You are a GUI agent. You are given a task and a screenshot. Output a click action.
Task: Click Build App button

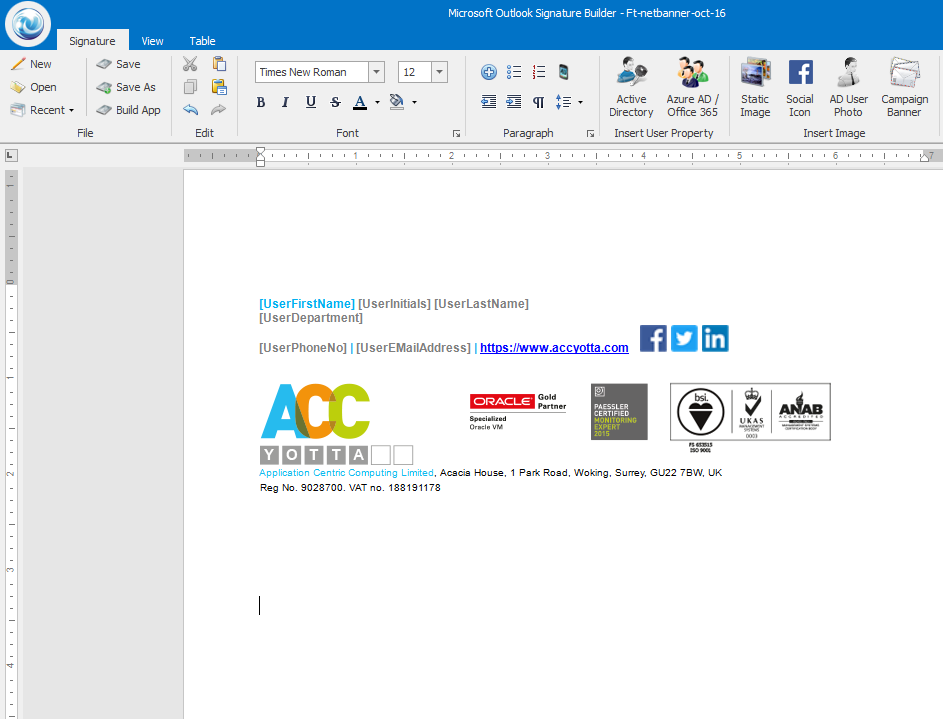click(x=129, y=110)
